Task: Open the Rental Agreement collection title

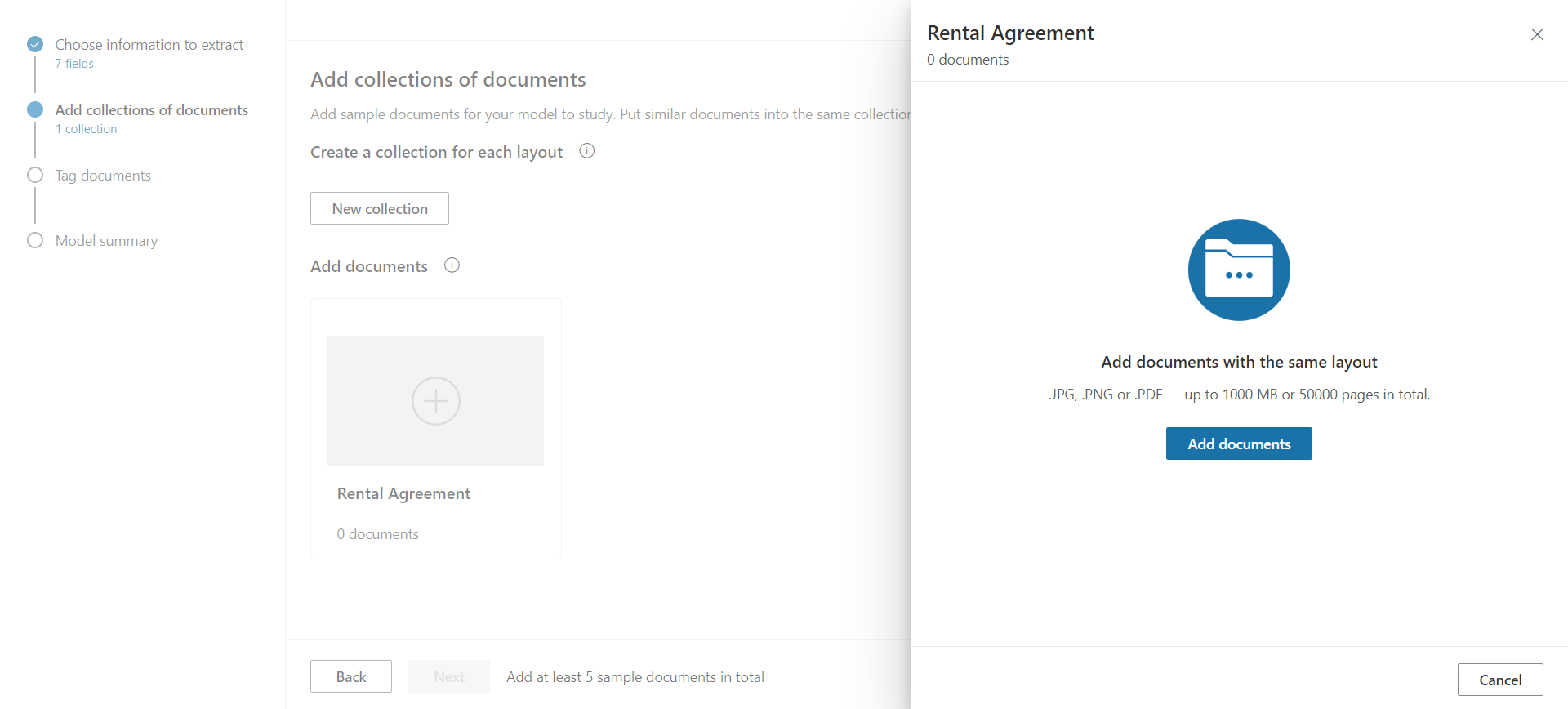Action: point(403,493)
